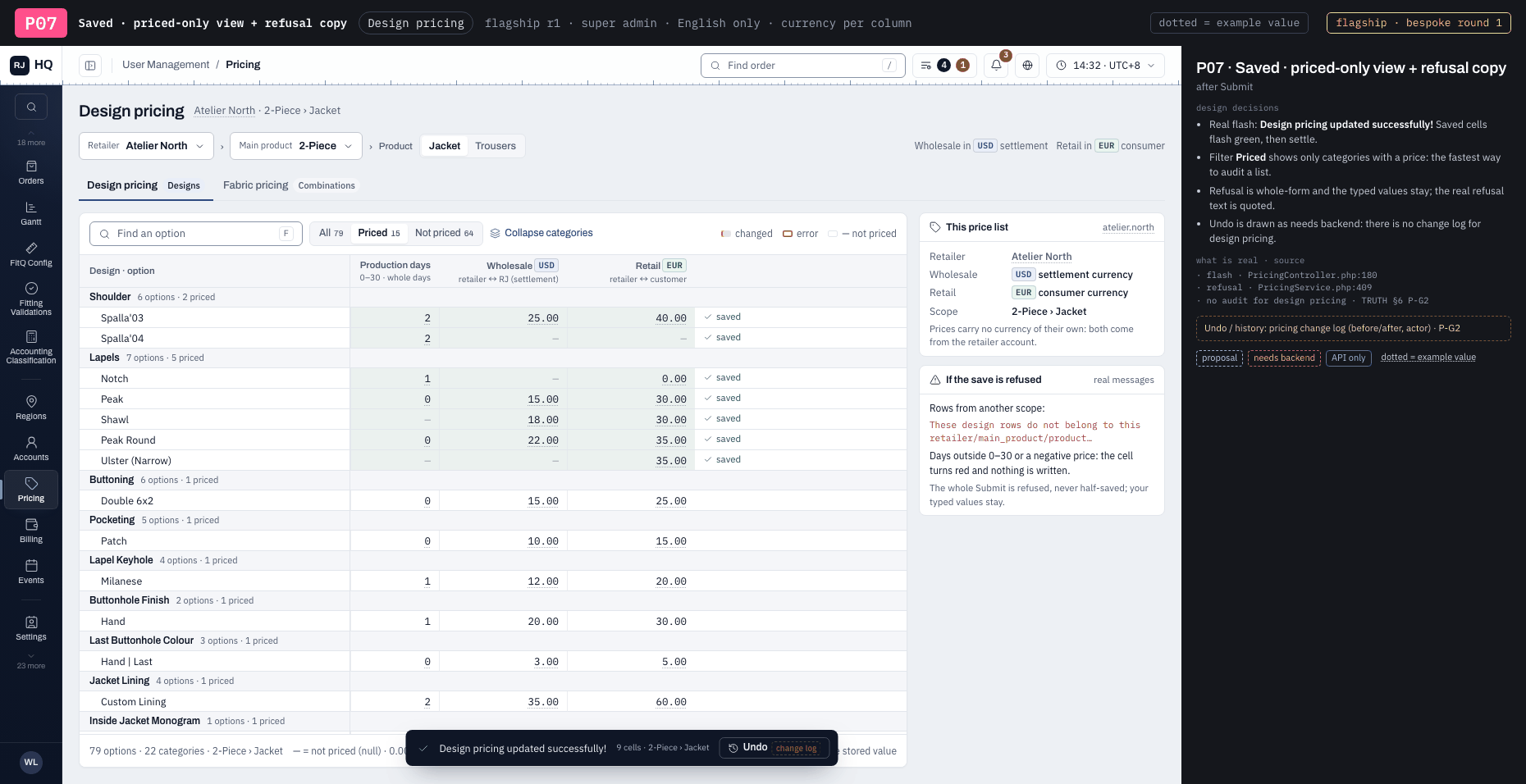Click the WL user avatar
Image resolution: width=1526 pixels, height=784 pixels.
pos(31,762)
